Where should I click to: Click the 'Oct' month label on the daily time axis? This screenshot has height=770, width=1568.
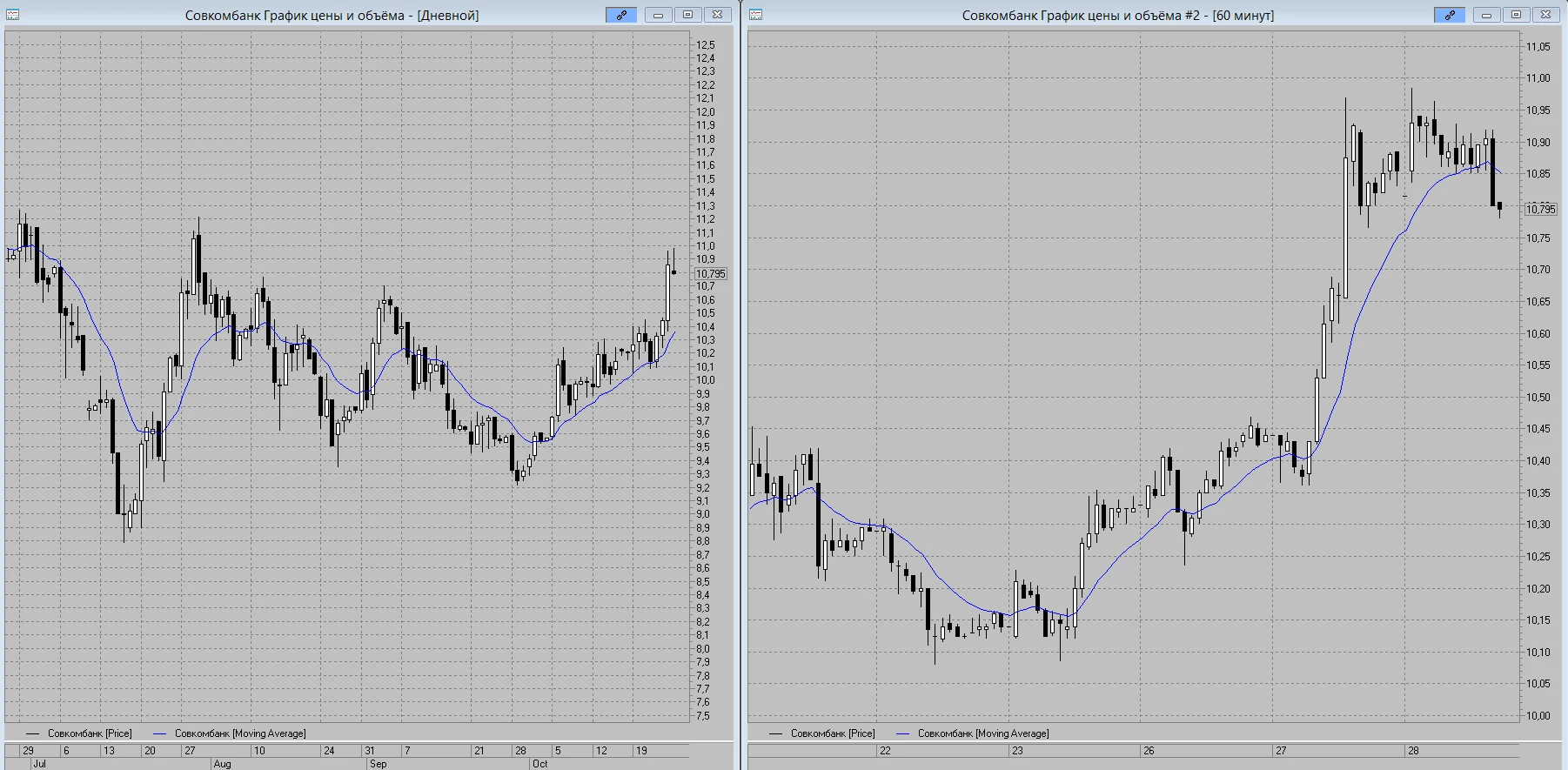click(x=540, y=764)
